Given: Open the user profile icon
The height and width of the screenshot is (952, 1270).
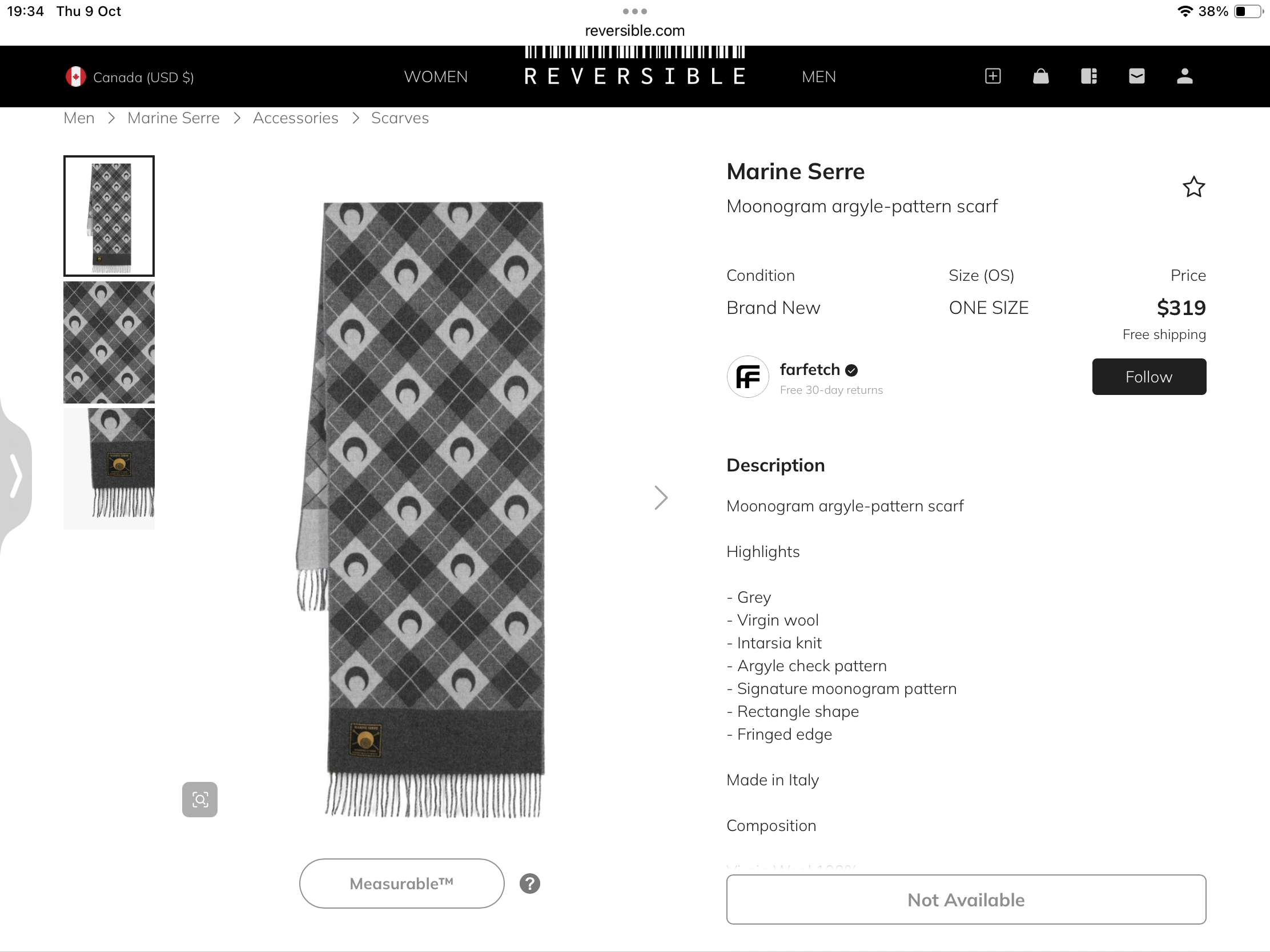Looking at the screenshot, I should pos(1184,76).
